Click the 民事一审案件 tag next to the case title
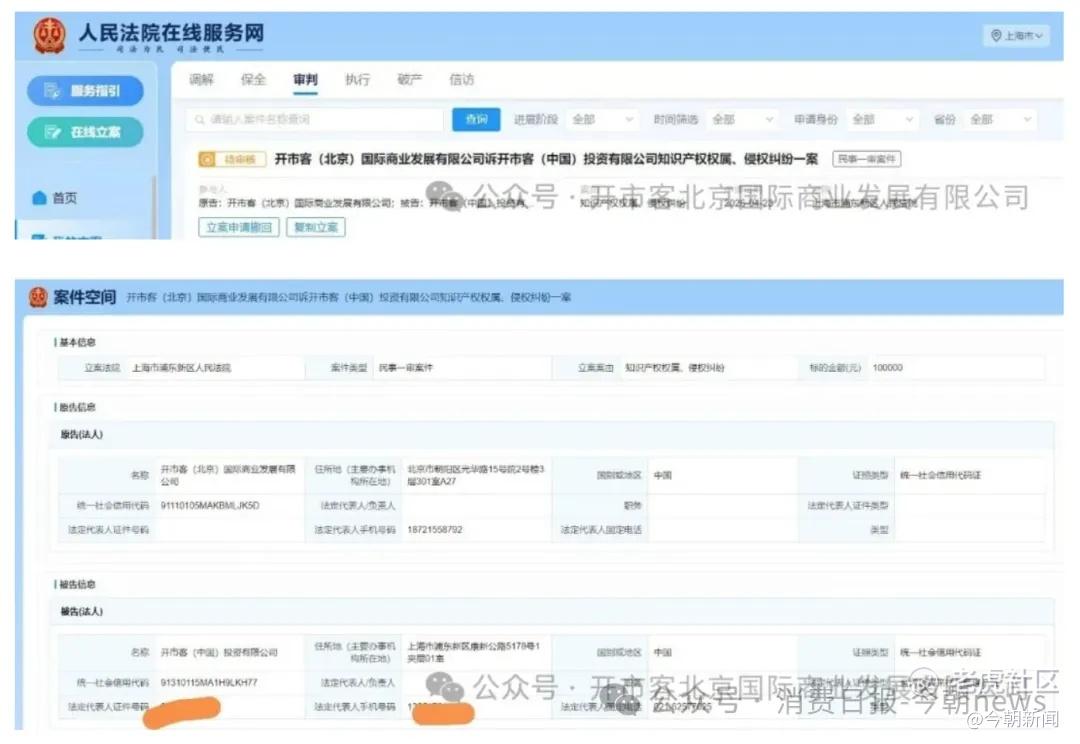 [866, 159]
